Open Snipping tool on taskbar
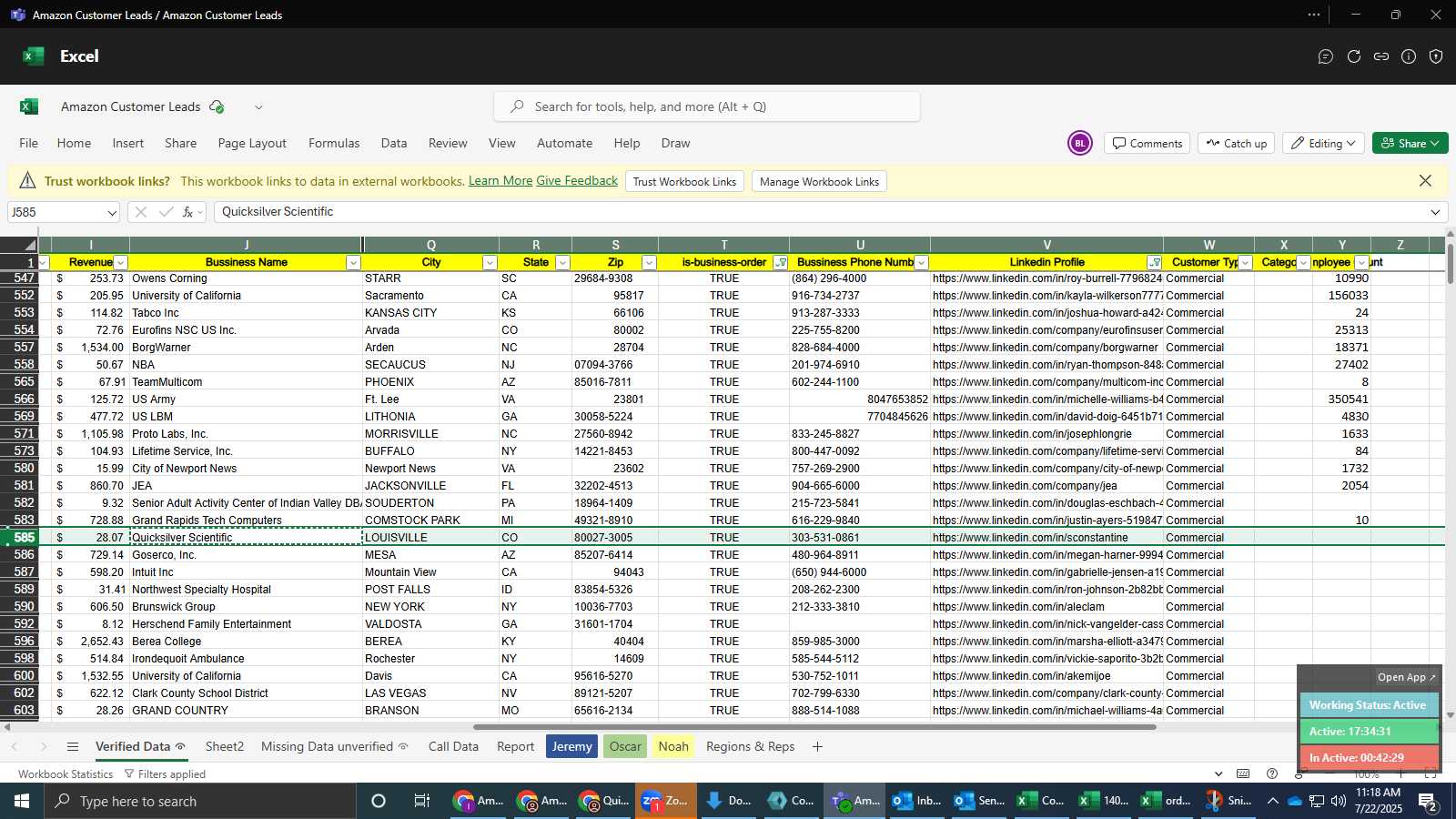The image size is (1456, 819). coord(1228,801)
